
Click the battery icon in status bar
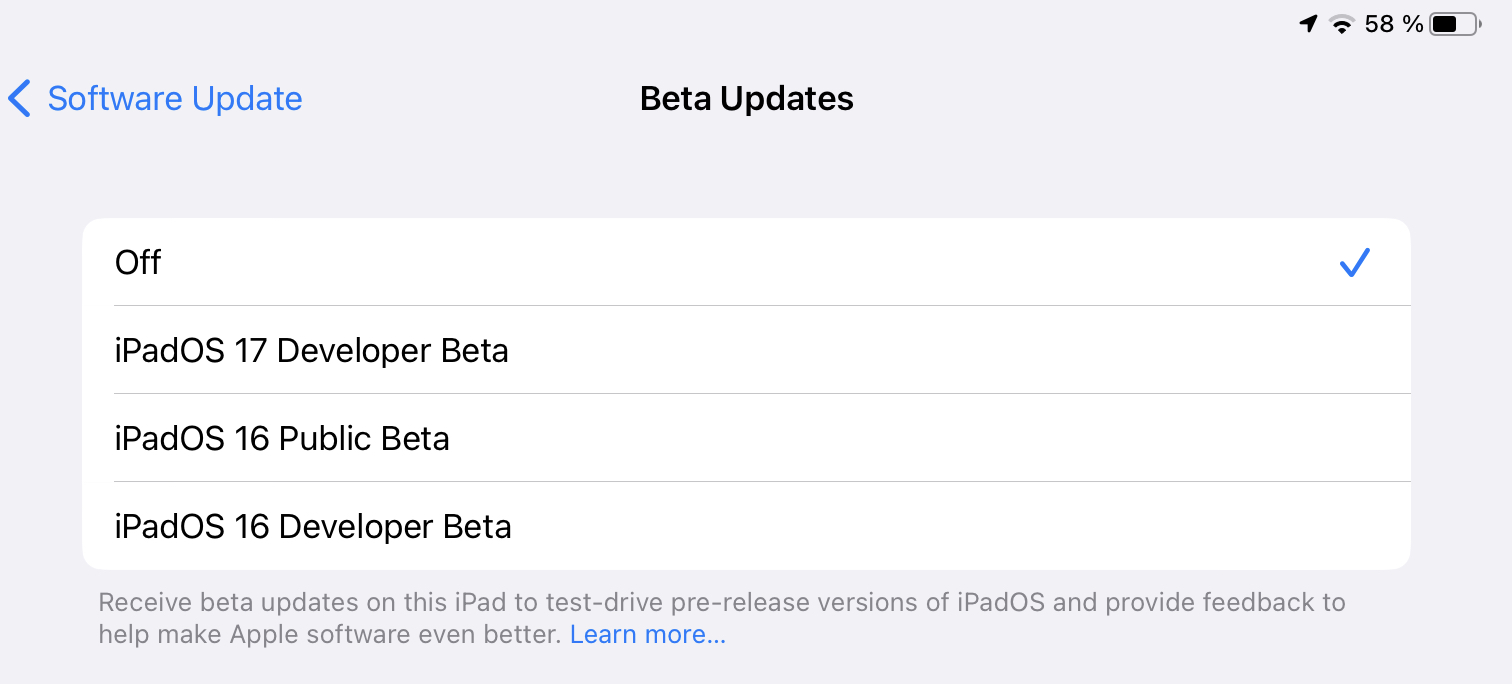(x=1454, y=25)
